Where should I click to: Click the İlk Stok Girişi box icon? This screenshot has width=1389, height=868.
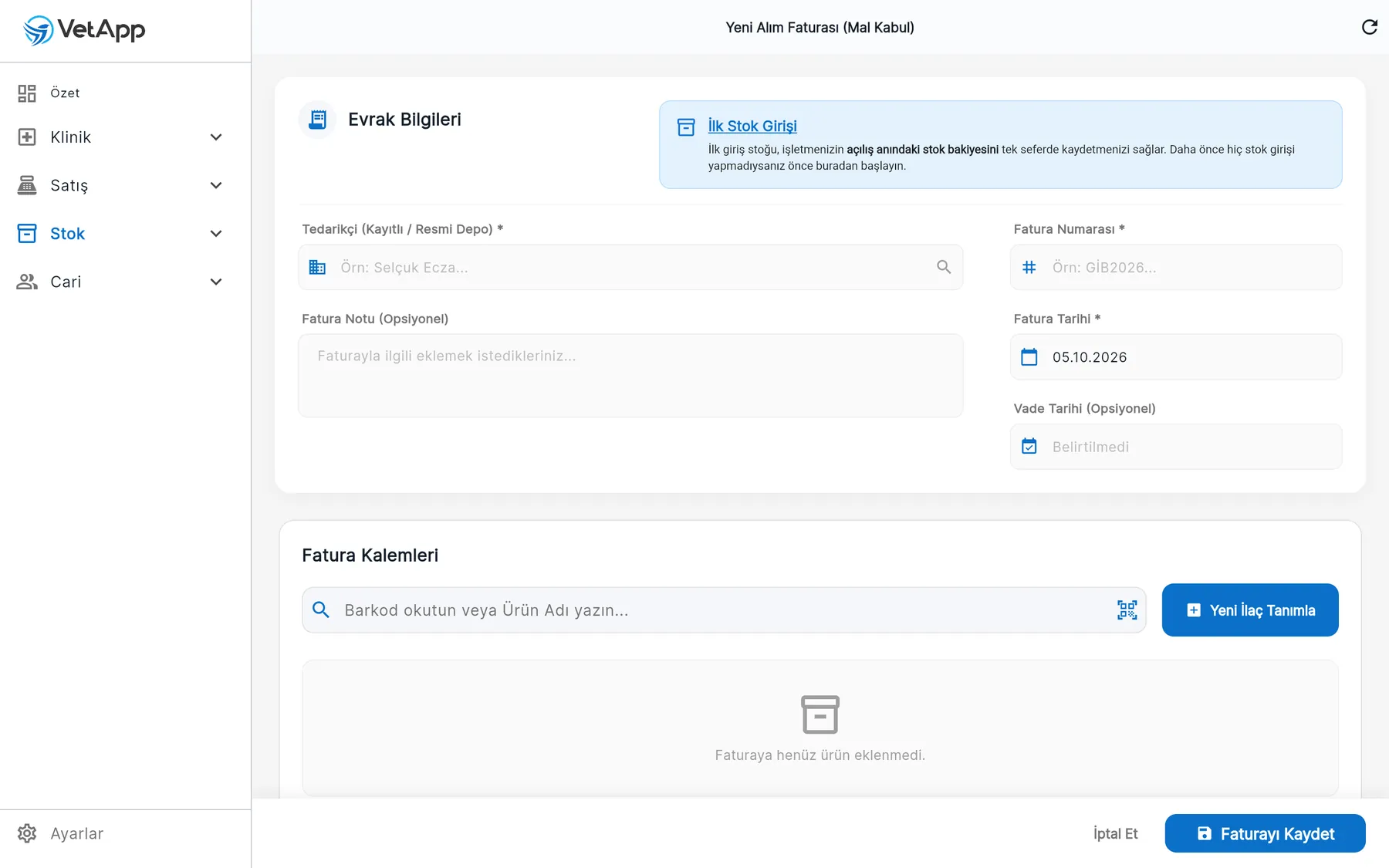686,127
